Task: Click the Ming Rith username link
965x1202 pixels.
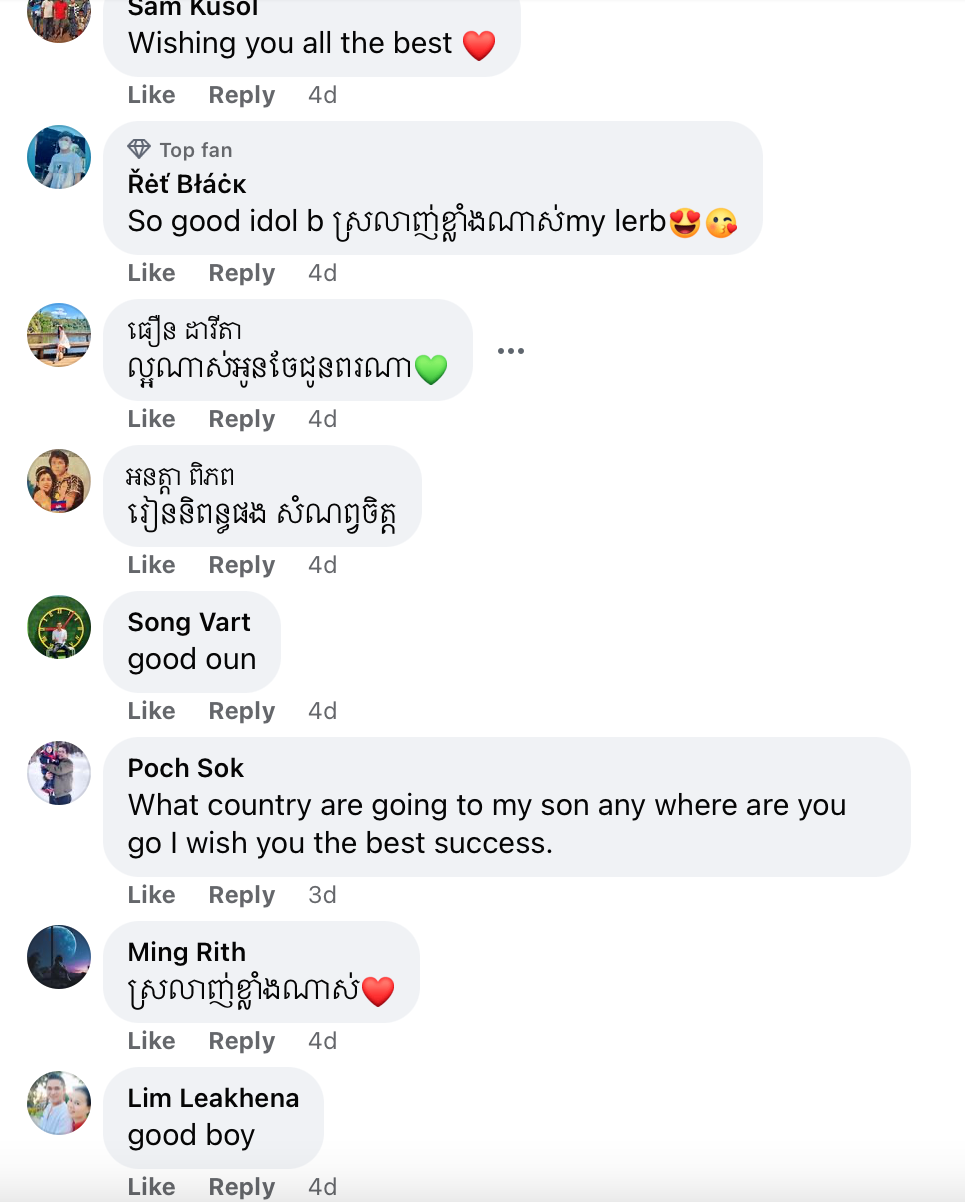Action: click(187, 952)
